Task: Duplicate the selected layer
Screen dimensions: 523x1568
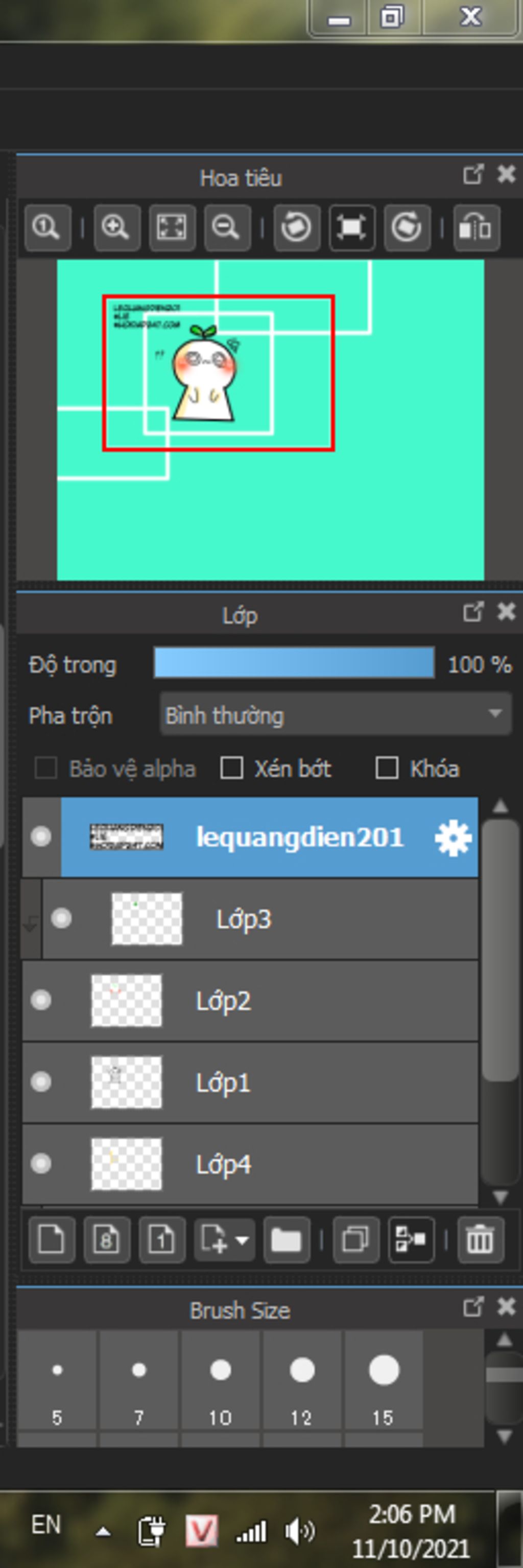Action: coord(356,1240)
